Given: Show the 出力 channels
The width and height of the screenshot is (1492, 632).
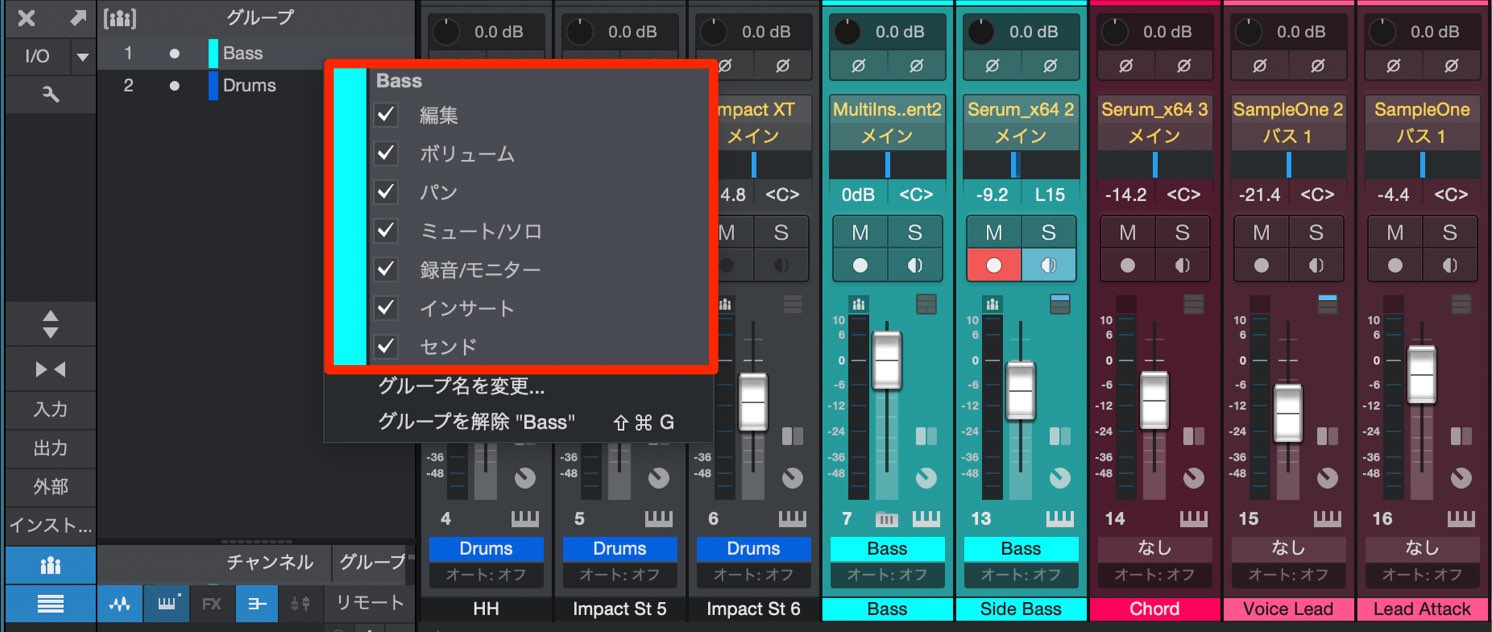Looking at the screenshot, I should pyautogui.click(x=50, y=448).
